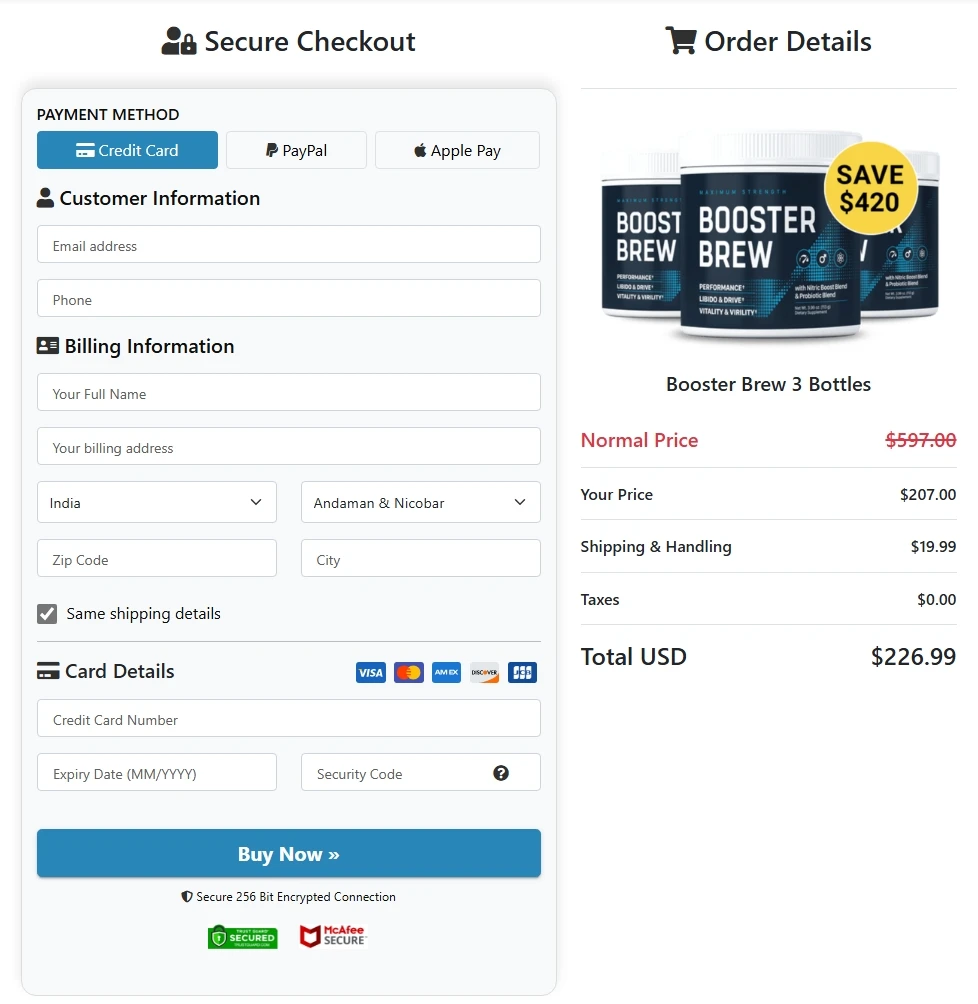Click the Discover card icon
The height and width of the screenshot is (1004, 978).
coord(484,672)
